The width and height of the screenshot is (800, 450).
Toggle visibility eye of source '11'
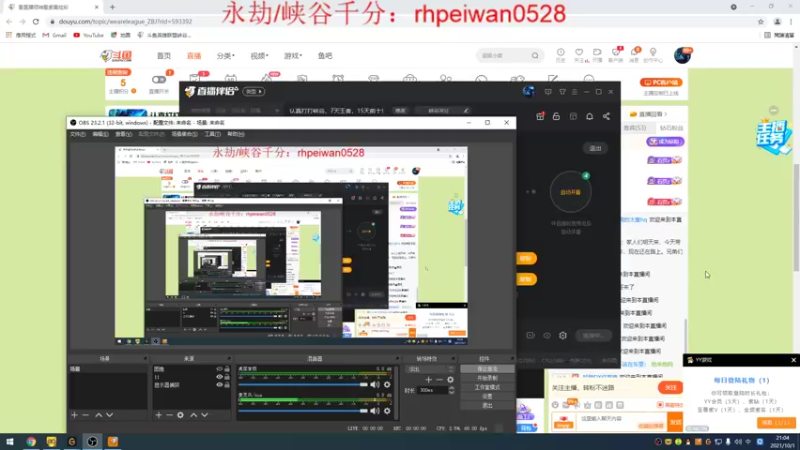(220, 377)
